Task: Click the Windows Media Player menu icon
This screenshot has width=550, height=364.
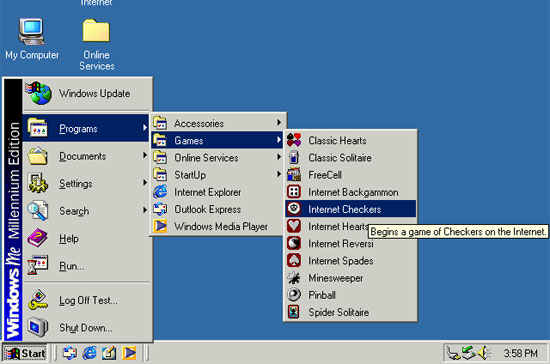Action: 160,226
